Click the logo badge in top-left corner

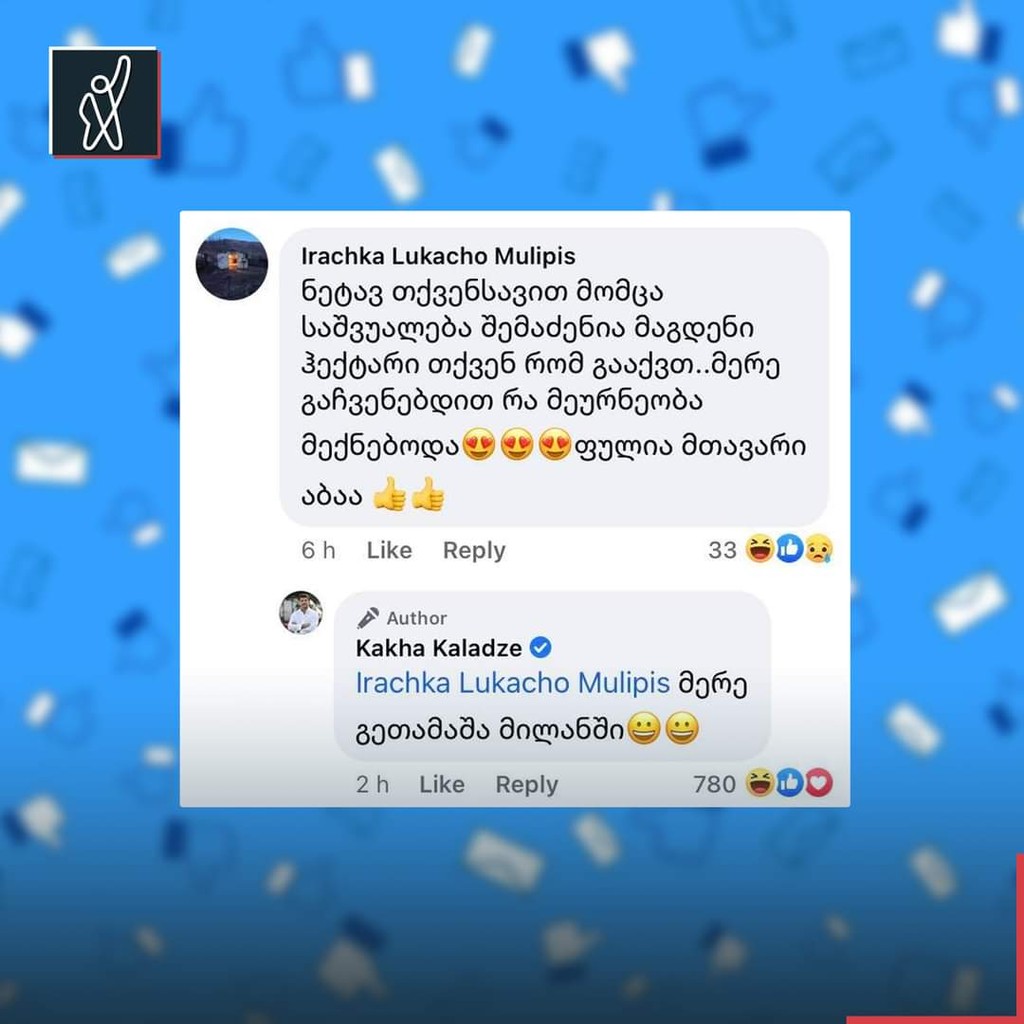point(104,103)
